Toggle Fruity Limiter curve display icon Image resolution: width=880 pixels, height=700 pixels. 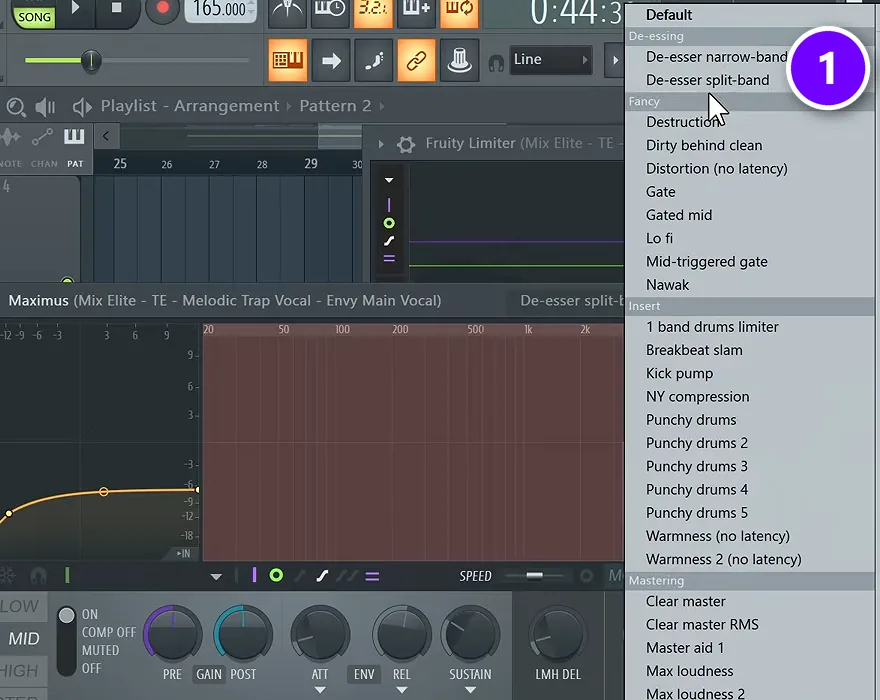[x=389, y=241]
